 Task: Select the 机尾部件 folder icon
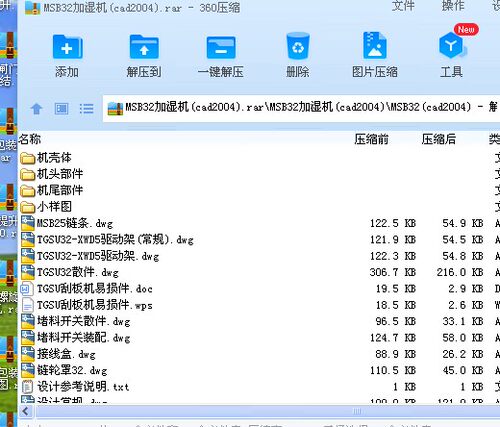click(x=27, y=191)
